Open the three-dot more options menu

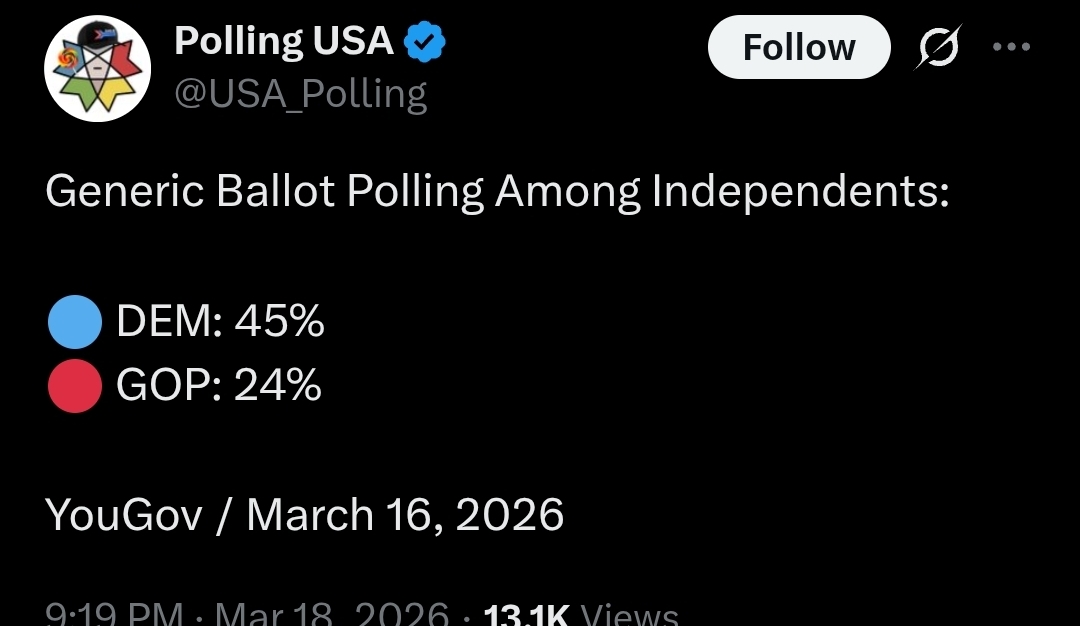pyautogui.click(x=1010, y=47)
